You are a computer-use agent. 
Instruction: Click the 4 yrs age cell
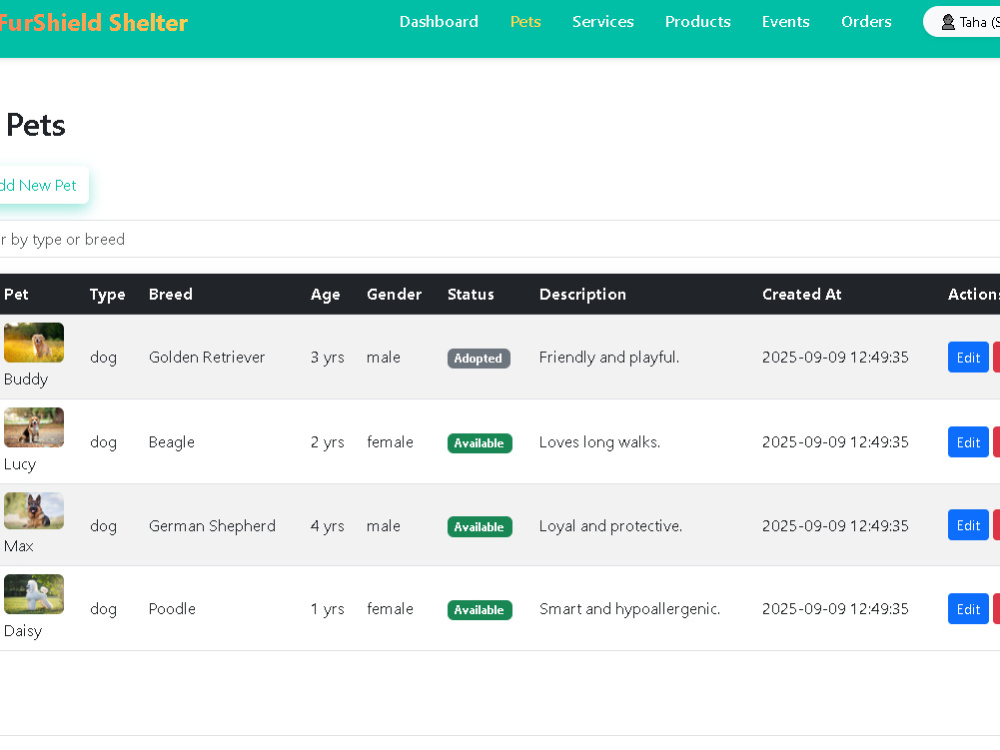[327, 526]
